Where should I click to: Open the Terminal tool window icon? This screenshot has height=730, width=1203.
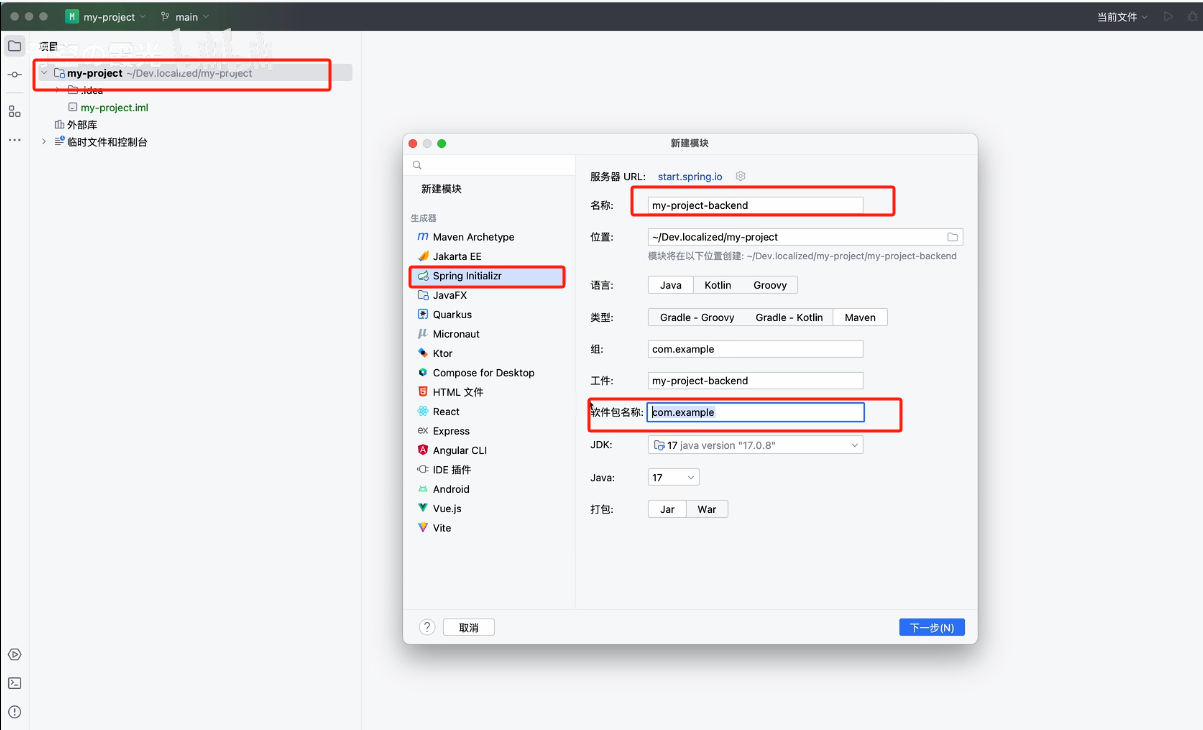[x=14, y=683]
